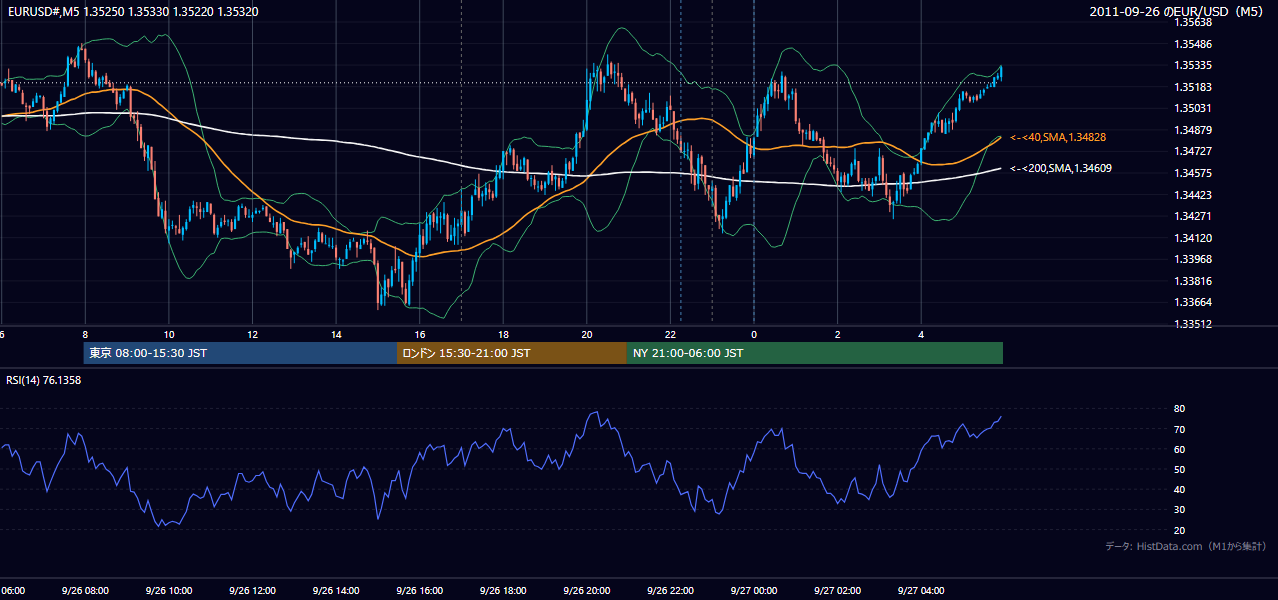This screenshot has width=1278, height=600.
Task: Click the 9/26 22:00 date label
Action: (x=669, y=591)
